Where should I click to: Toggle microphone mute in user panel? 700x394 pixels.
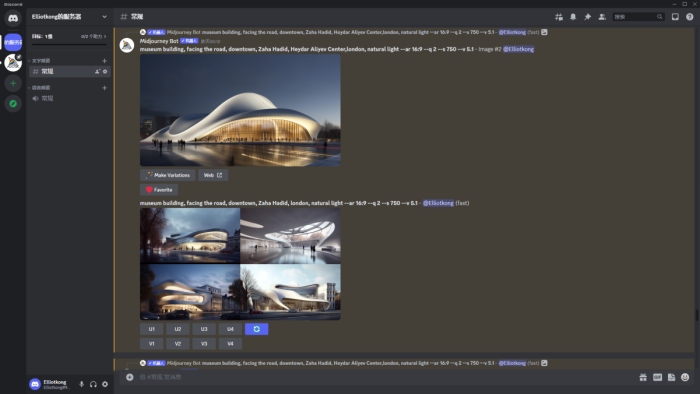click(x=81, y=384)
